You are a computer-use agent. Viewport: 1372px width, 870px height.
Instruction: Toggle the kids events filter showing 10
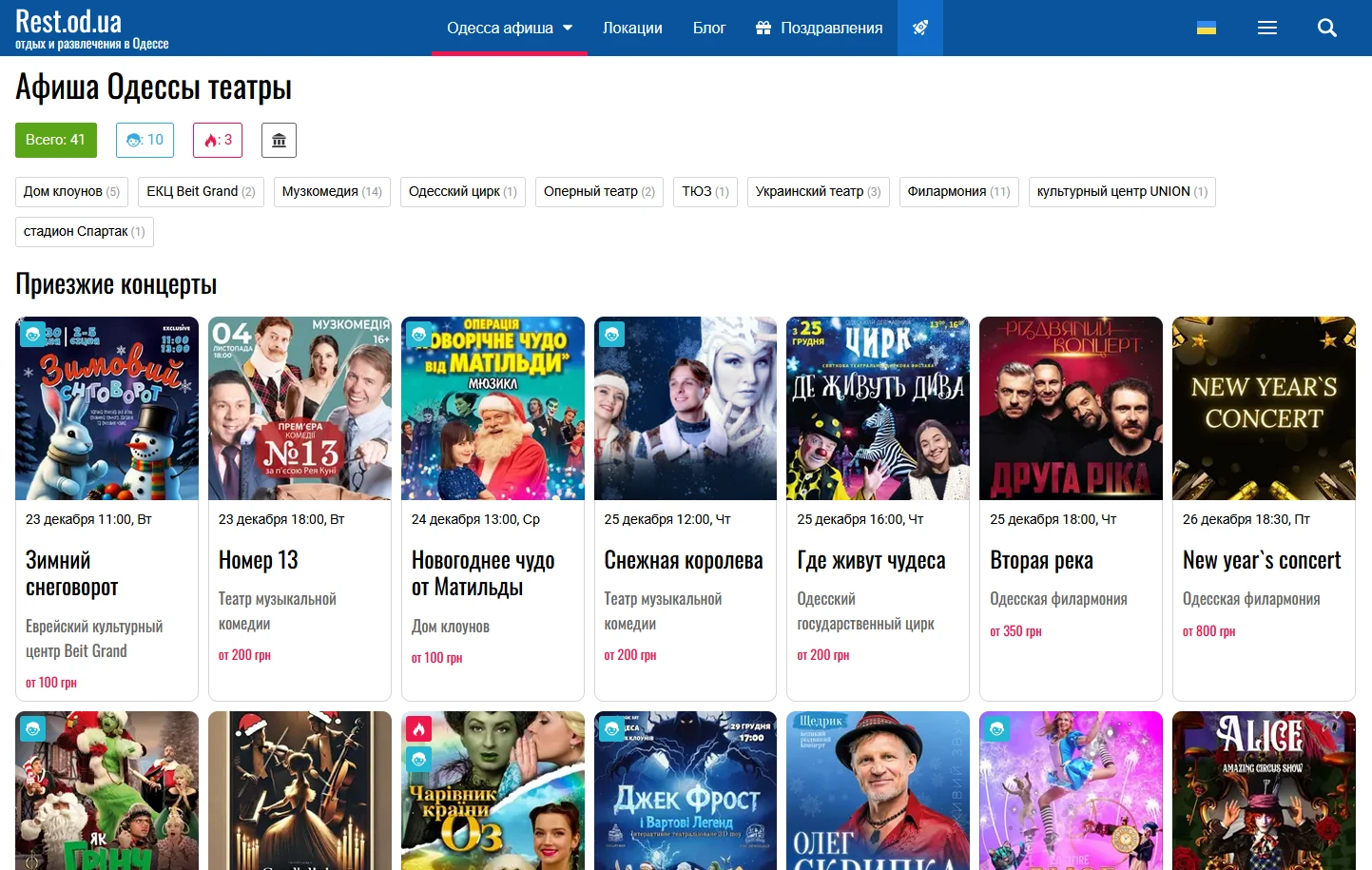[x=145, y=140]
